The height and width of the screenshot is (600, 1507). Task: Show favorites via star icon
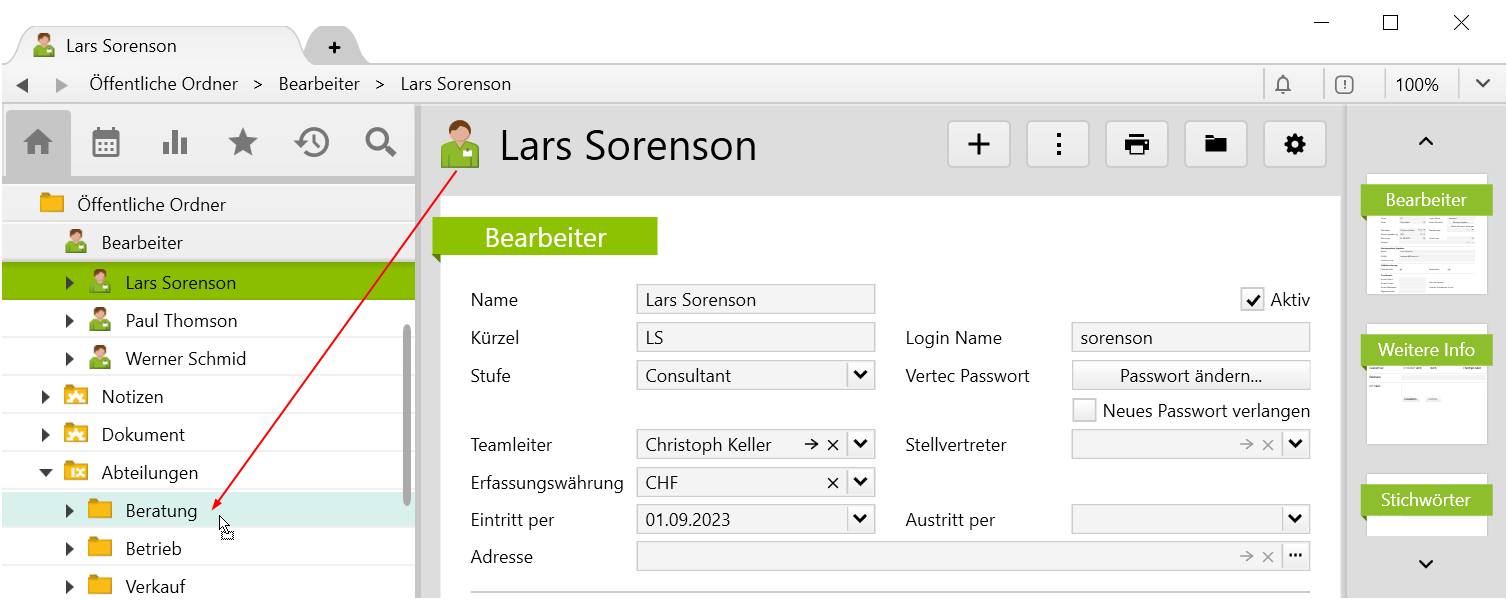[243, 143]
